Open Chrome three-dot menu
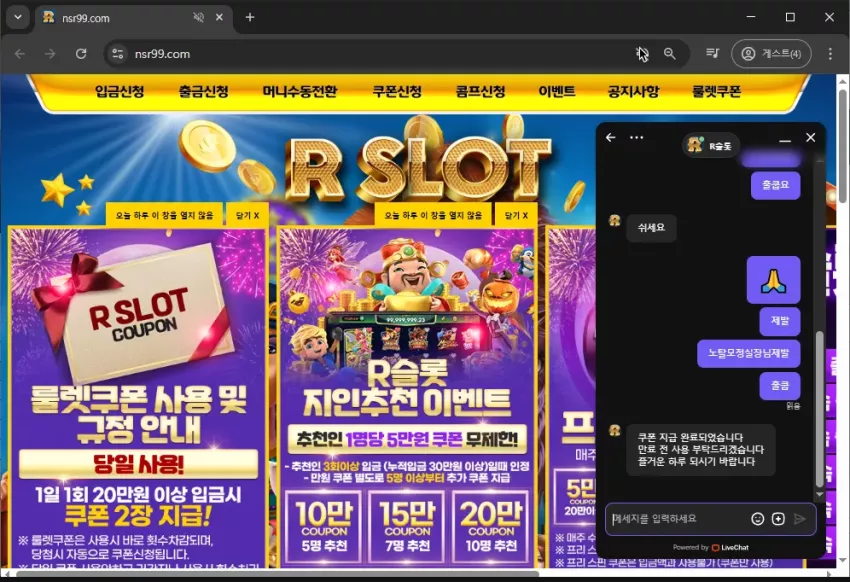Screen dimensions: 850x582 click(x=830, y=54)
